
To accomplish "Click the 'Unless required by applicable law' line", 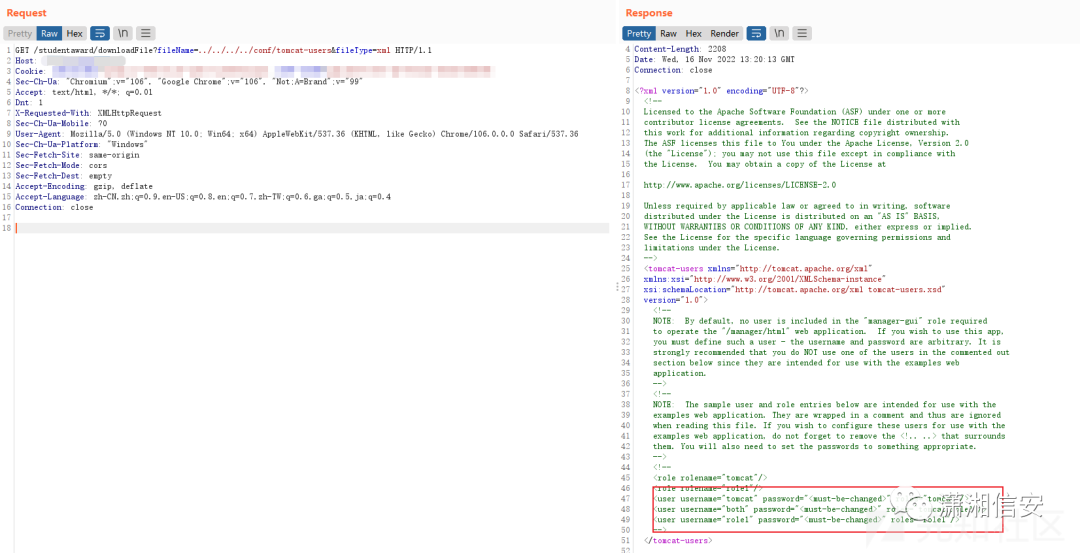I will pos(796,206).
